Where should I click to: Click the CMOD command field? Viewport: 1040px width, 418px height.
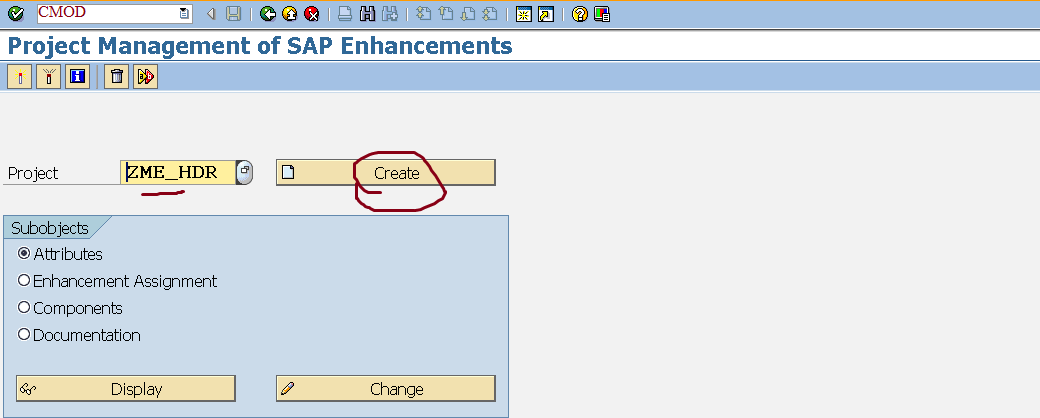pyautogui.click(x=107, y=13)
